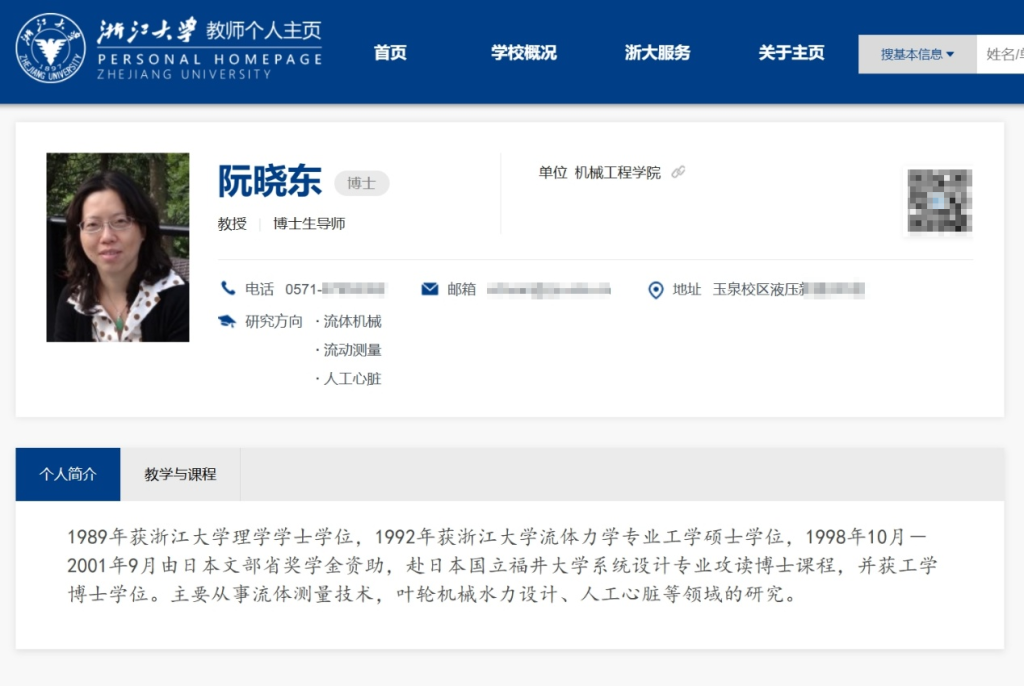Click the professor's profile photo

point(118,247)
